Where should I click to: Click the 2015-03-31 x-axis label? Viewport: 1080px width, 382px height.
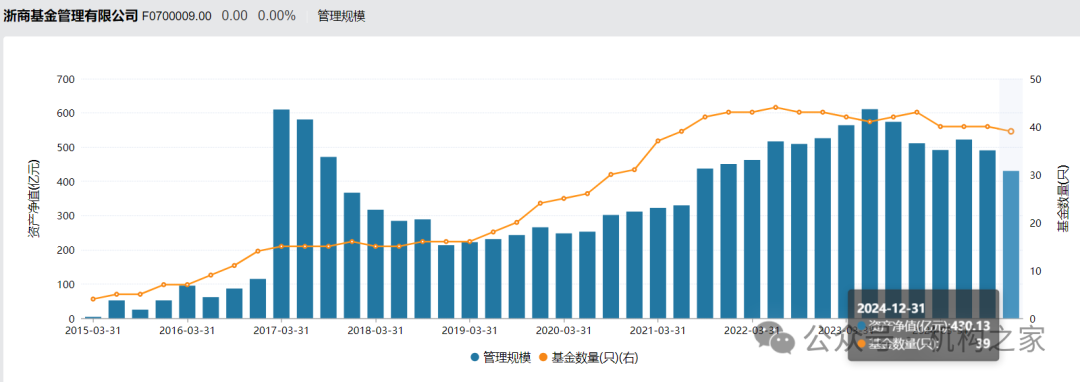point(93,330)
